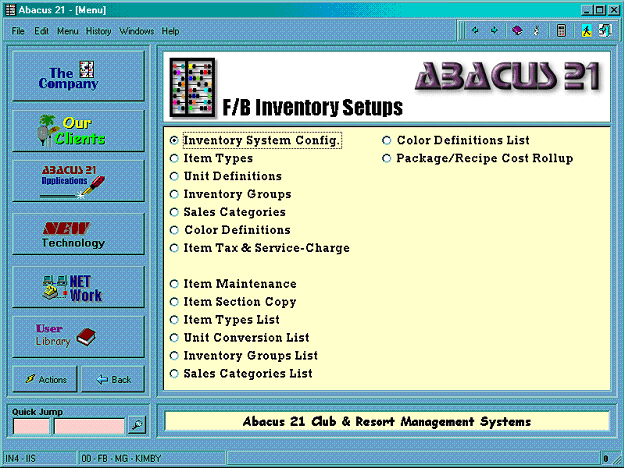Click the Actions button
This screenshot has width=624, height=468.
pos(45,379)
